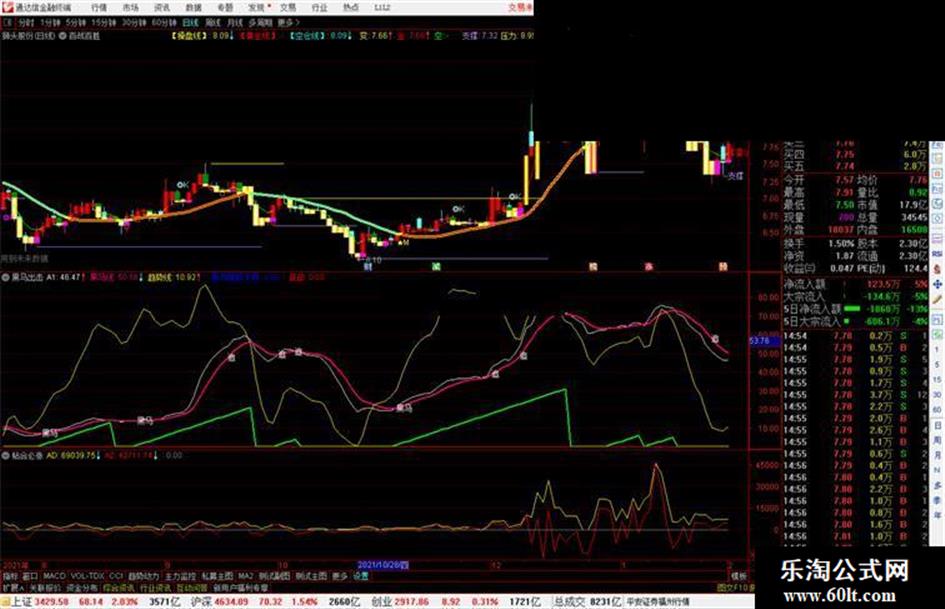The height and width of the screenshot is (609, 945).
Task: Click the 总成交 total in the status bar
Action: click(571, 602)
